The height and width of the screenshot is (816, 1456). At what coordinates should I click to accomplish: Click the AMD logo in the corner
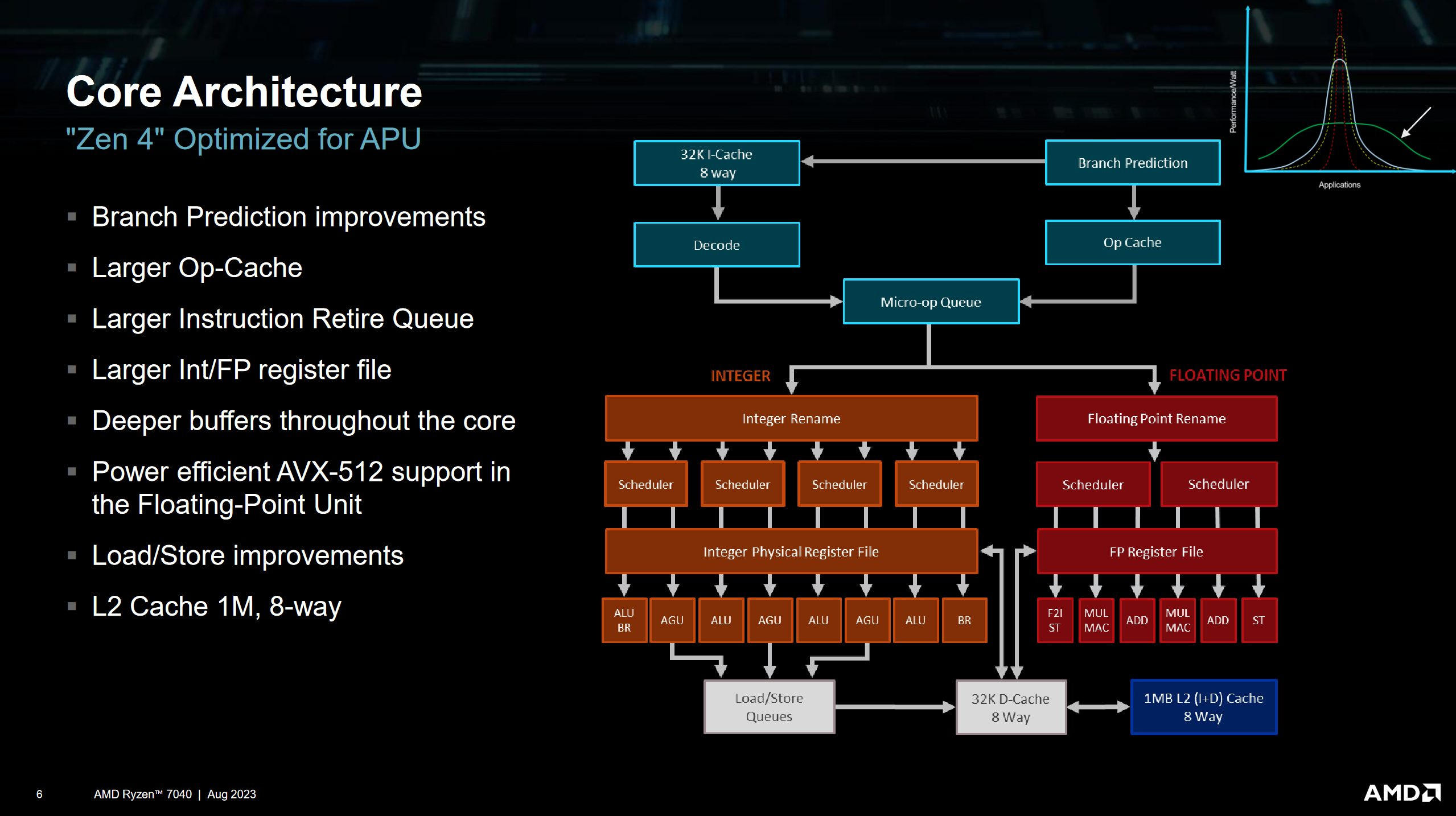click(x=1401, y=793)
